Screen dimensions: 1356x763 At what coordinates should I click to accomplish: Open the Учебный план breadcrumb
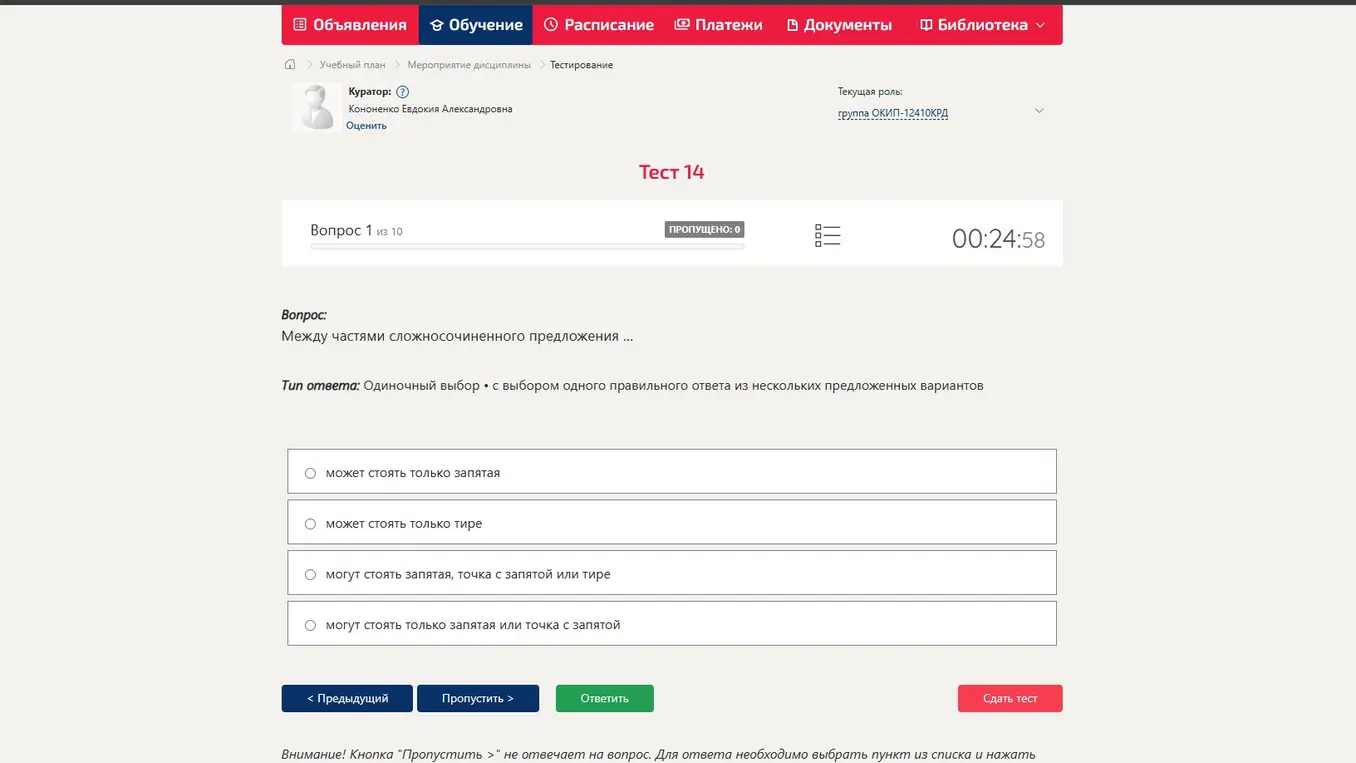point(352,65)
